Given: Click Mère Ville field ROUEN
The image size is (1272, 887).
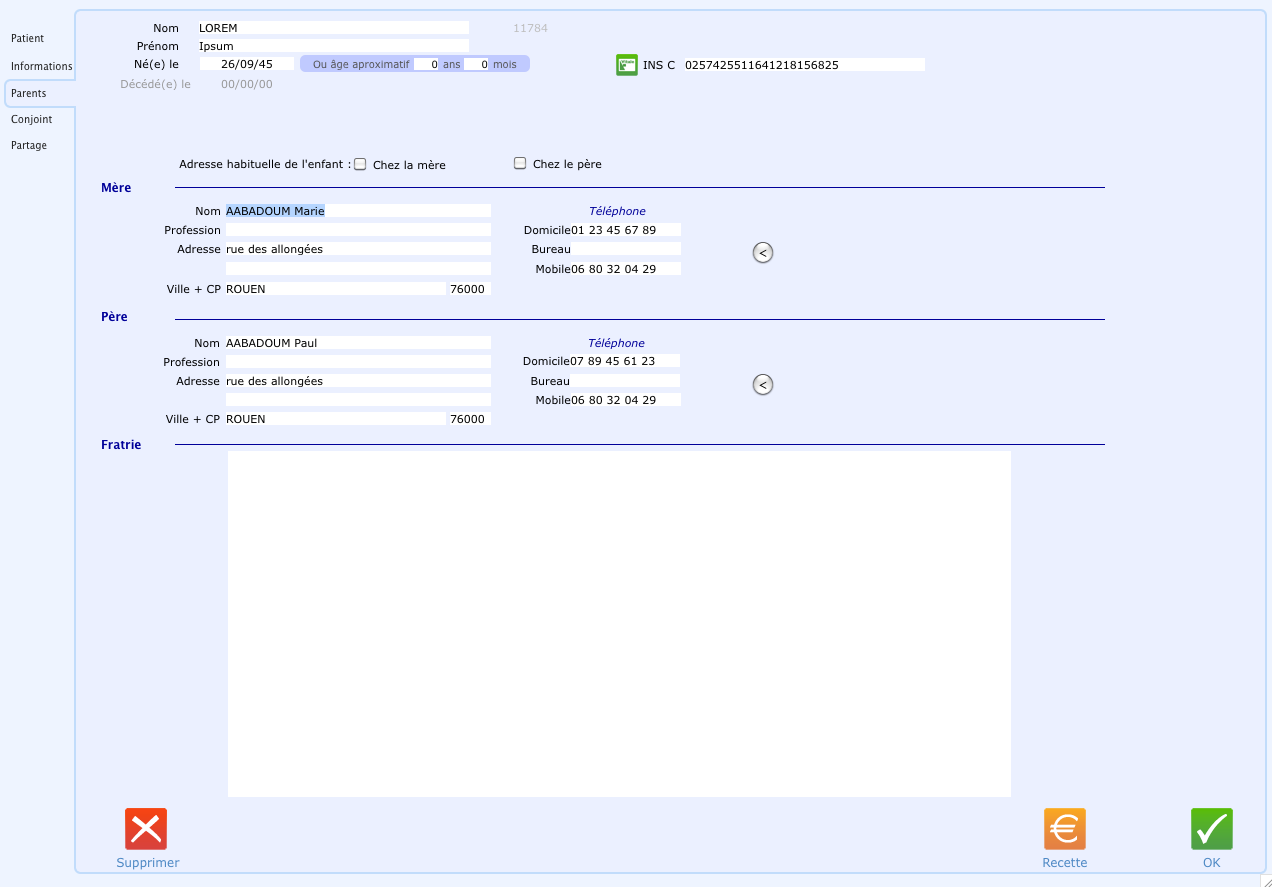Looking at the screenshot, I should [x=335, y=289].
